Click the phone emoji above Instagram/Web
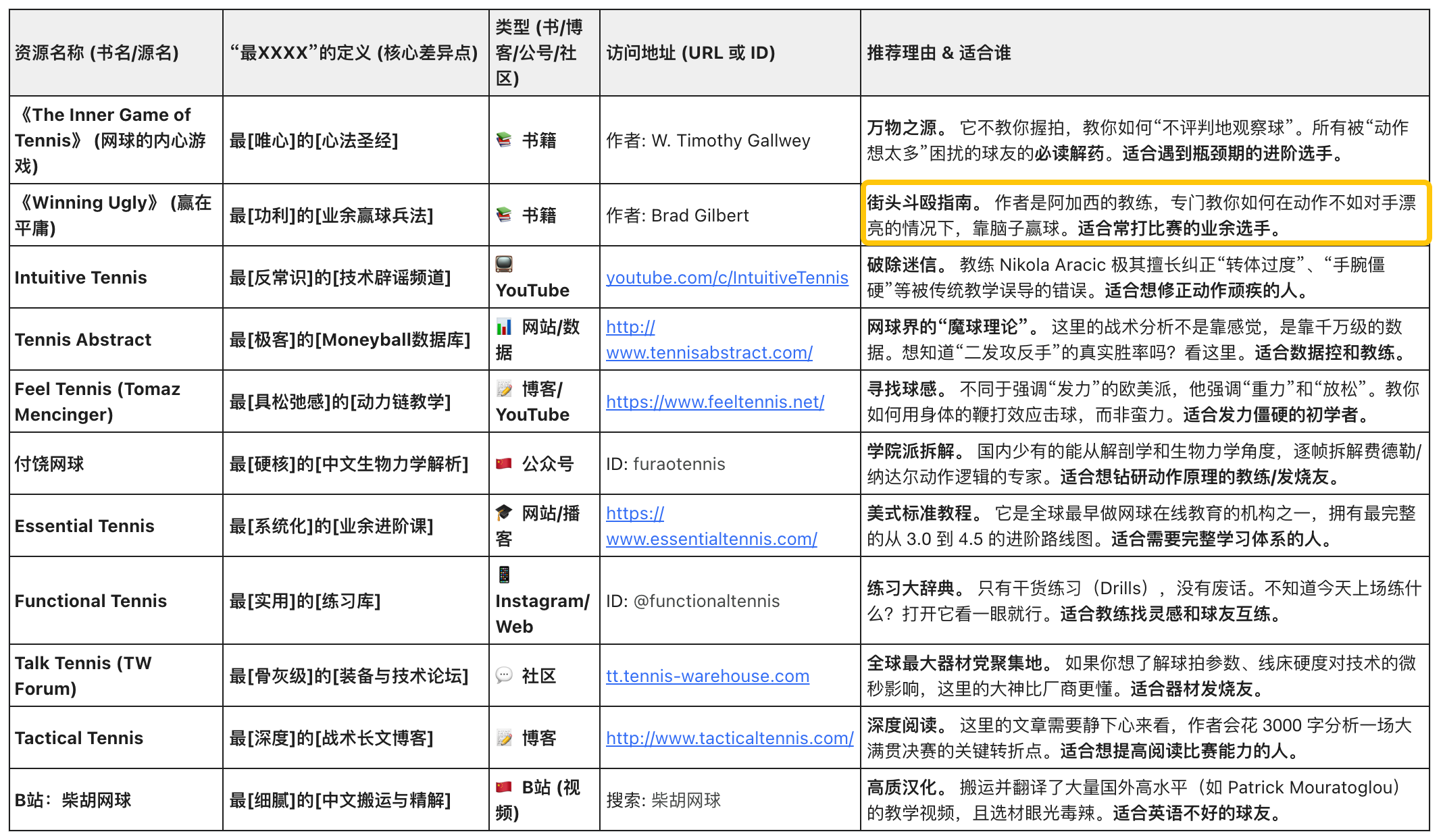 click(504, 575)
